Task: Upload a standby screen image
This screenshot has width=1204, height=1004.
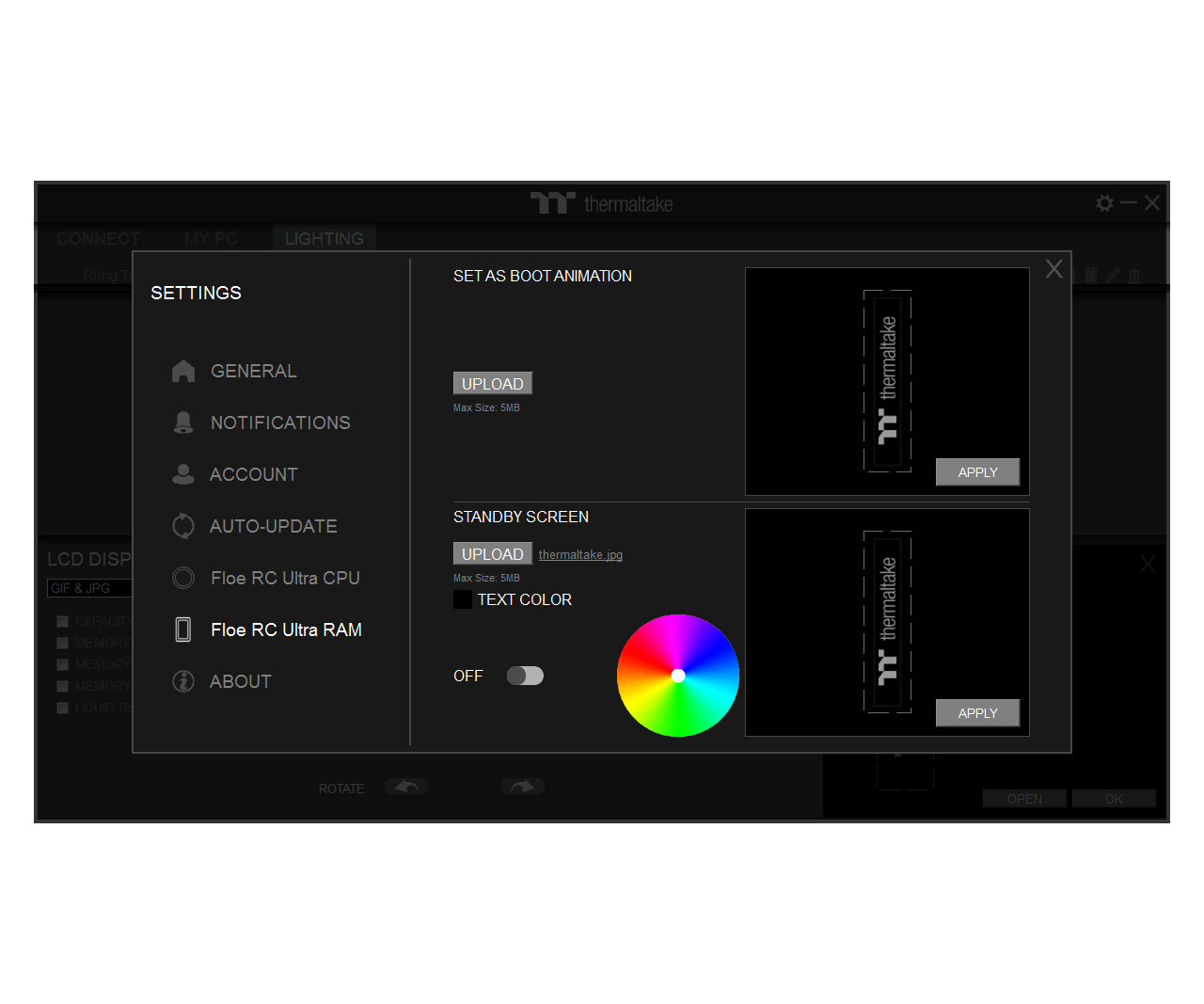Action: coord(493,553)
